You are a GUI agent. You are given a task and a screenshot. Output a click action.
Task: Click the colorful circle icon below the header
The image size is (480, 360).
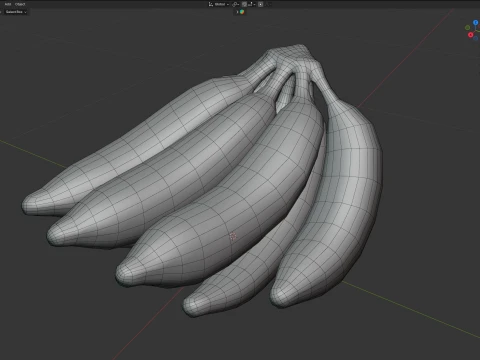(242, 12)
